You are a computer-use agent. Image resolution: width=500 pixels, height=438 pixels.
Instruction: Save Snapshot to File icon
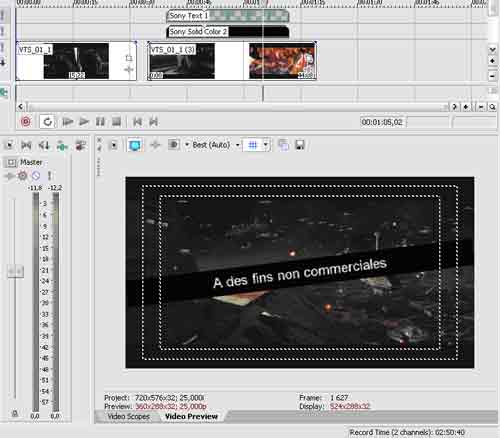[x=300, y=145]
